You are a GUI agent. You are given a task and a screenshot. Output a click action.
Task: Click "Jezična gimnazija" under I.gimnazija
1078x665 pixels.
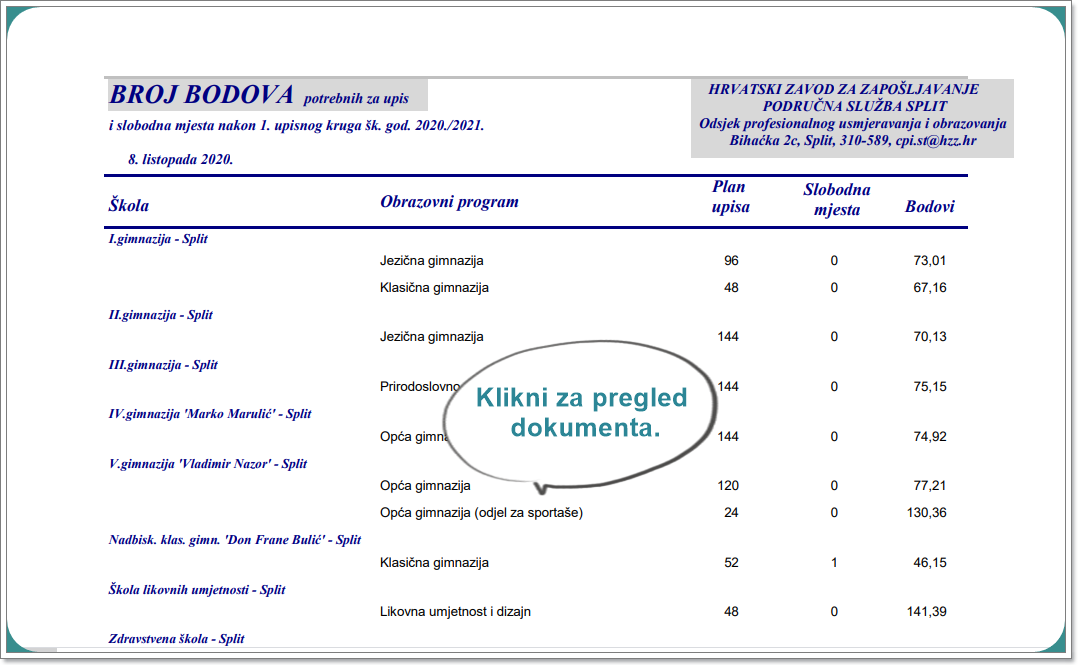432,261
